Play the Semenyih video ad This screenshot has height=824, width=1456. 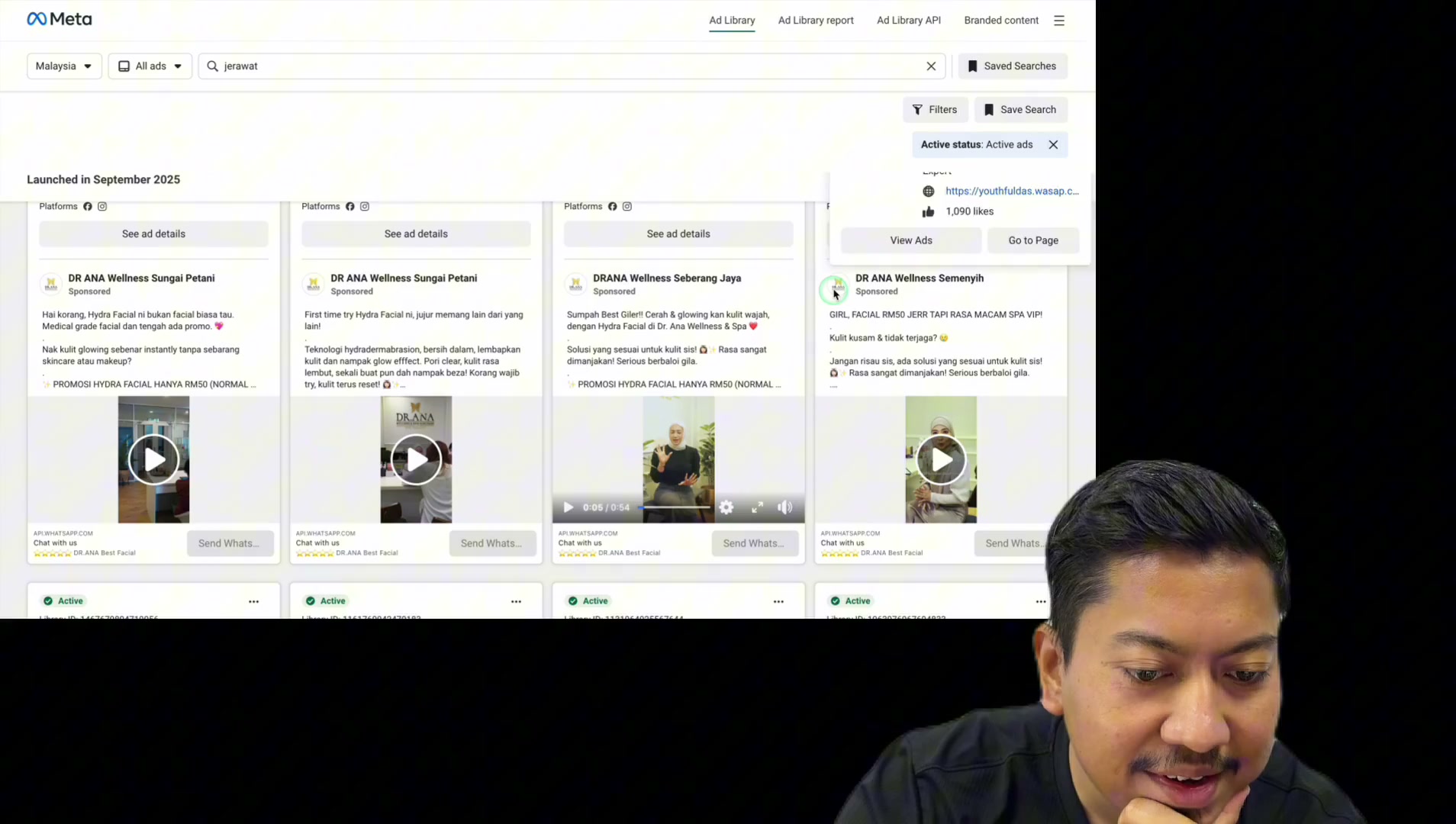[x=941, y=459]
